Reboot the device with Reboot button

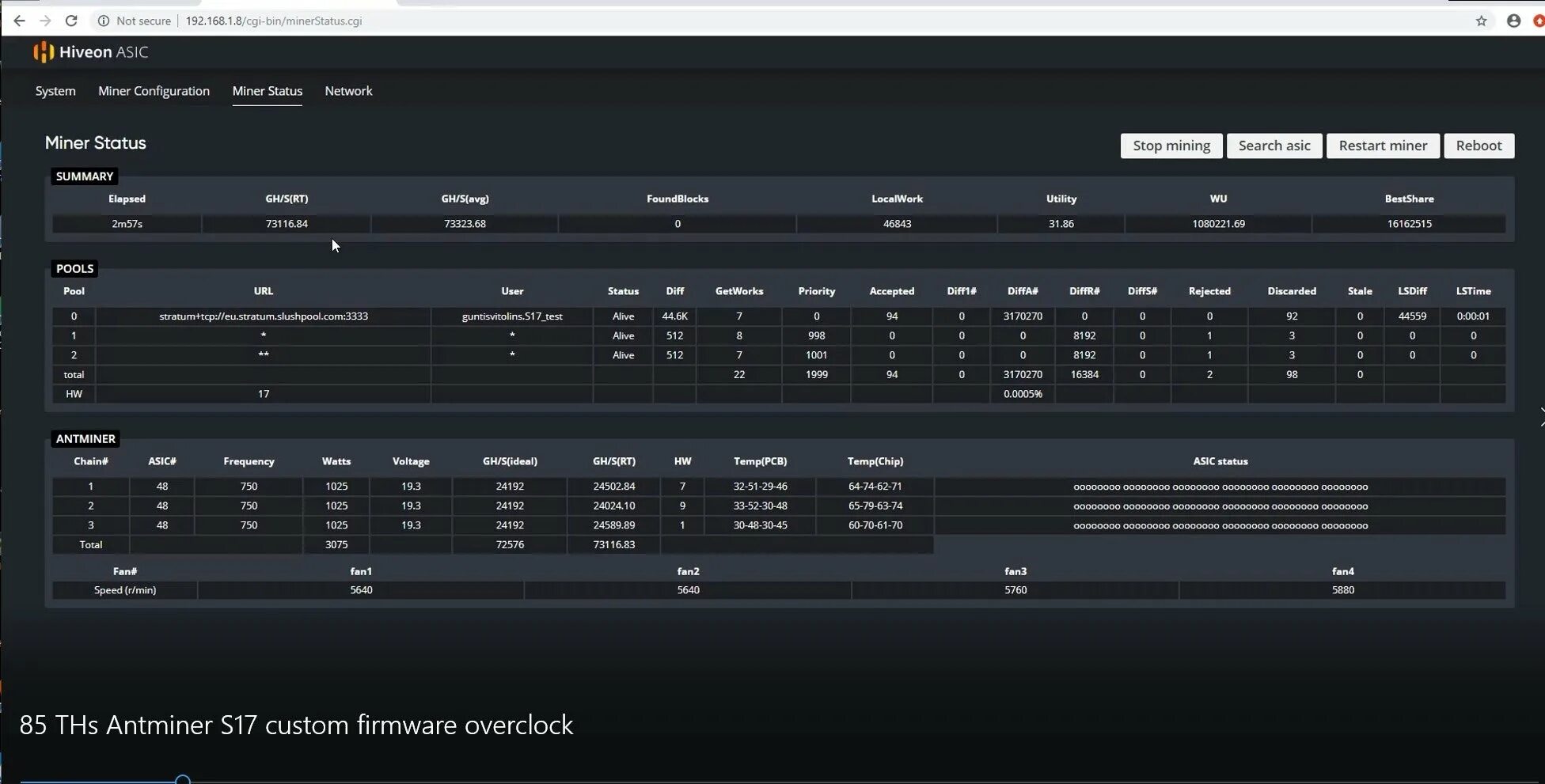[1479, 146]
